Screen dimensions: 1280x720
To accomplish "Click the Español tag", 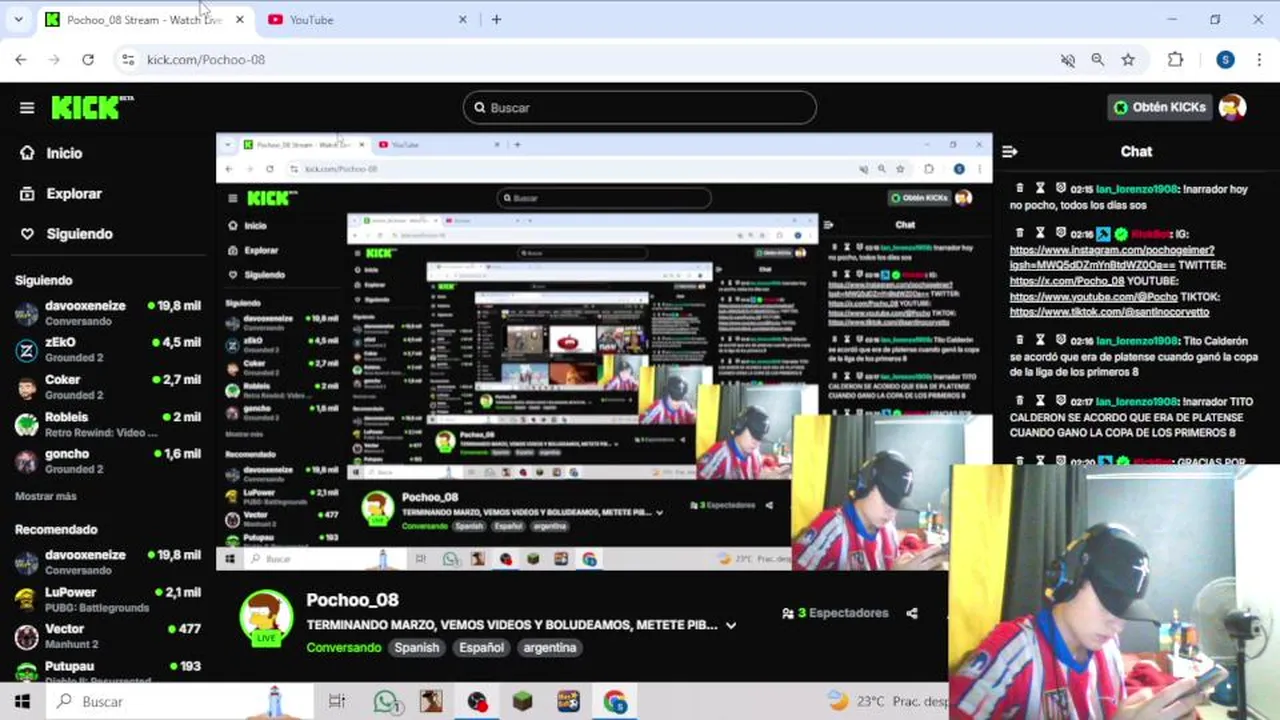I will (x=481, y=647).
